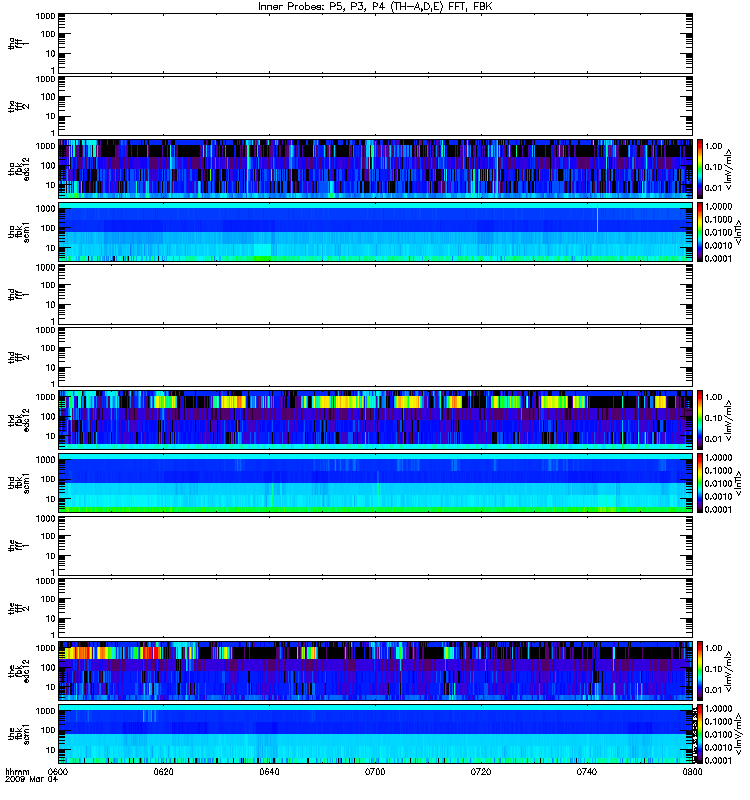Click the "<|mV/m|>" units label beside tha edc12

pos(729,170)
